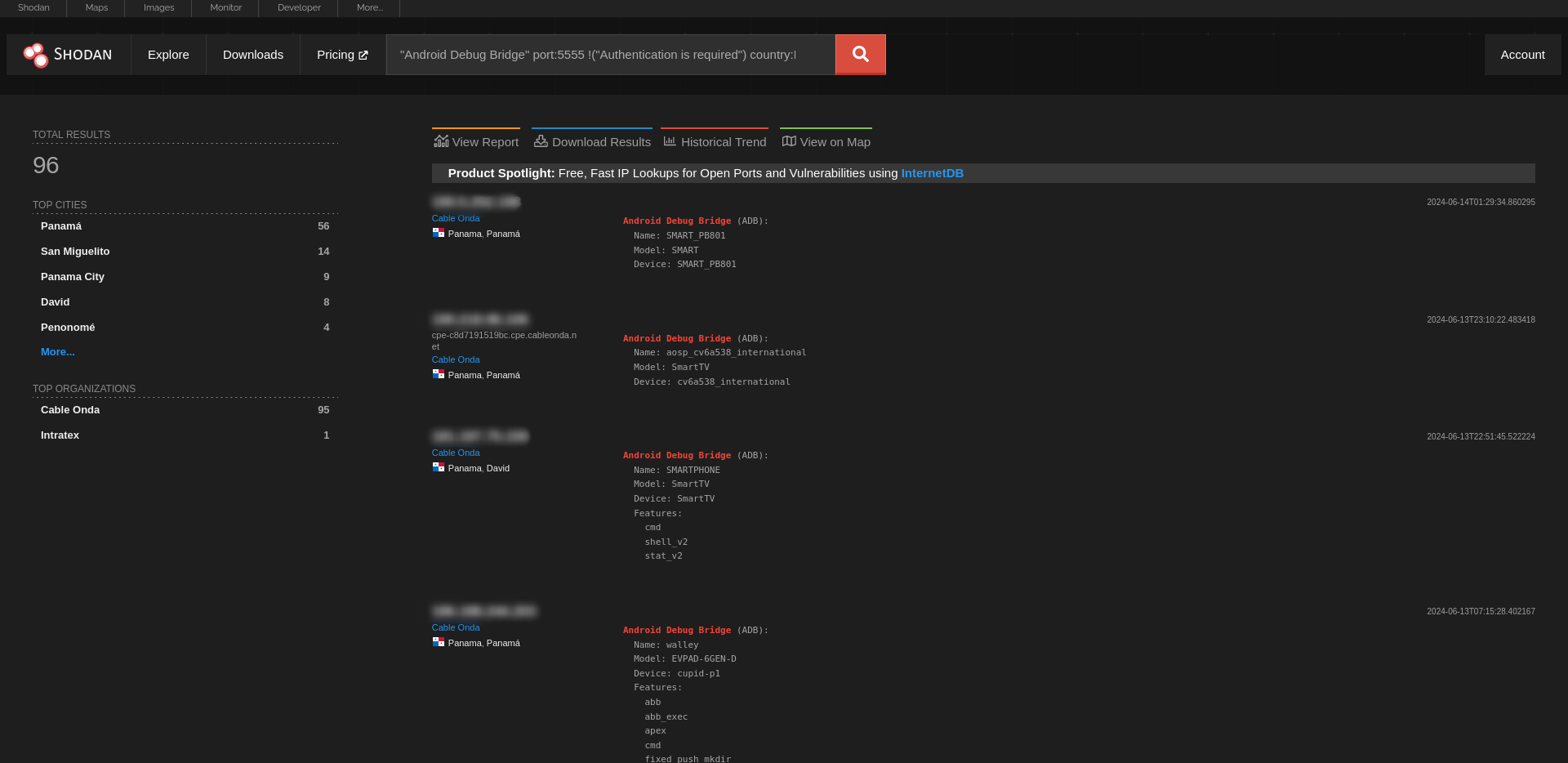Click the Shodan logo icon
The image size is (1568, 763).
[36, 55]
